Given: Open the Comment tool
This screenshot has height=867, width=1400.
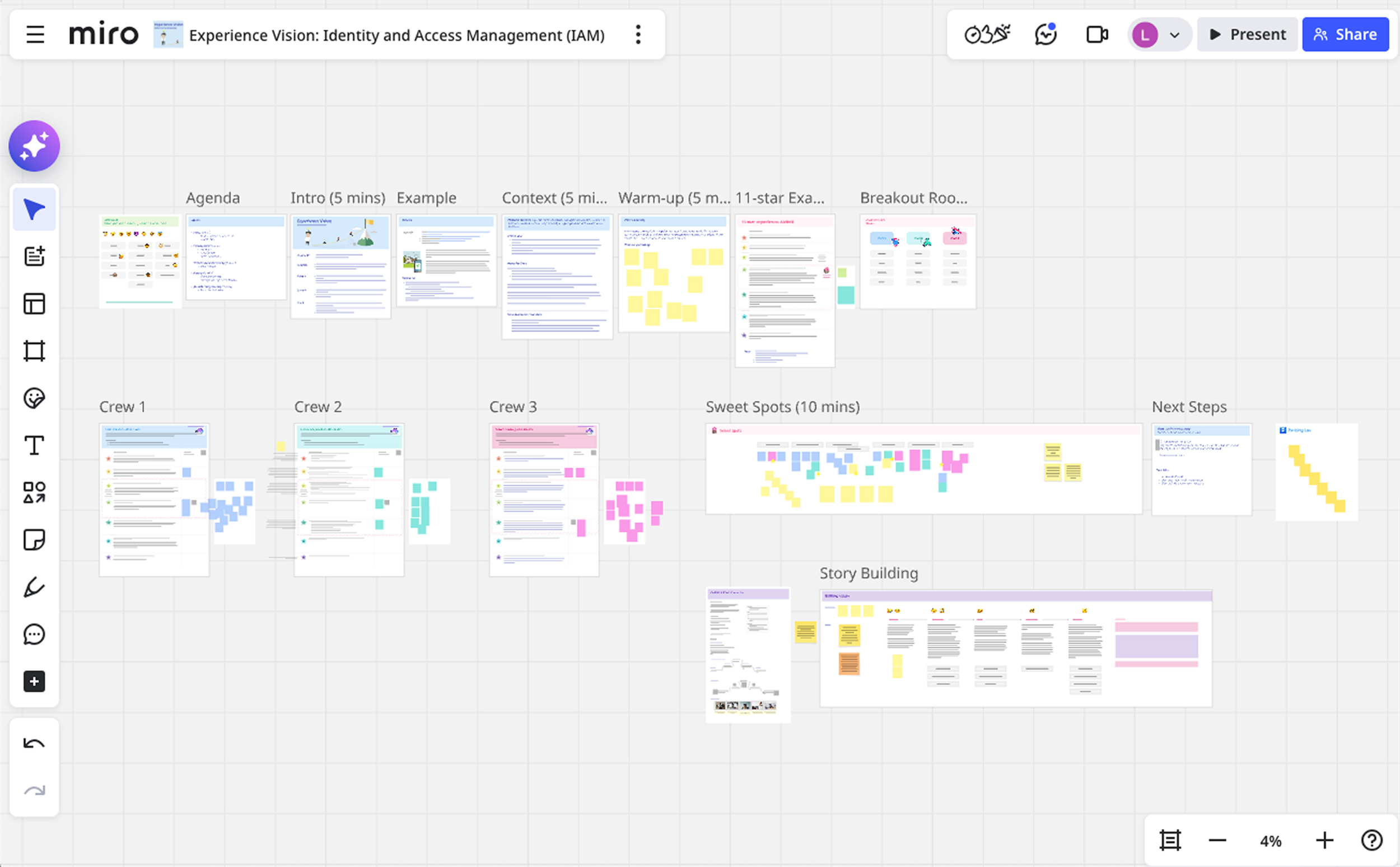Looking at the screenshot, I should (34, 634).
